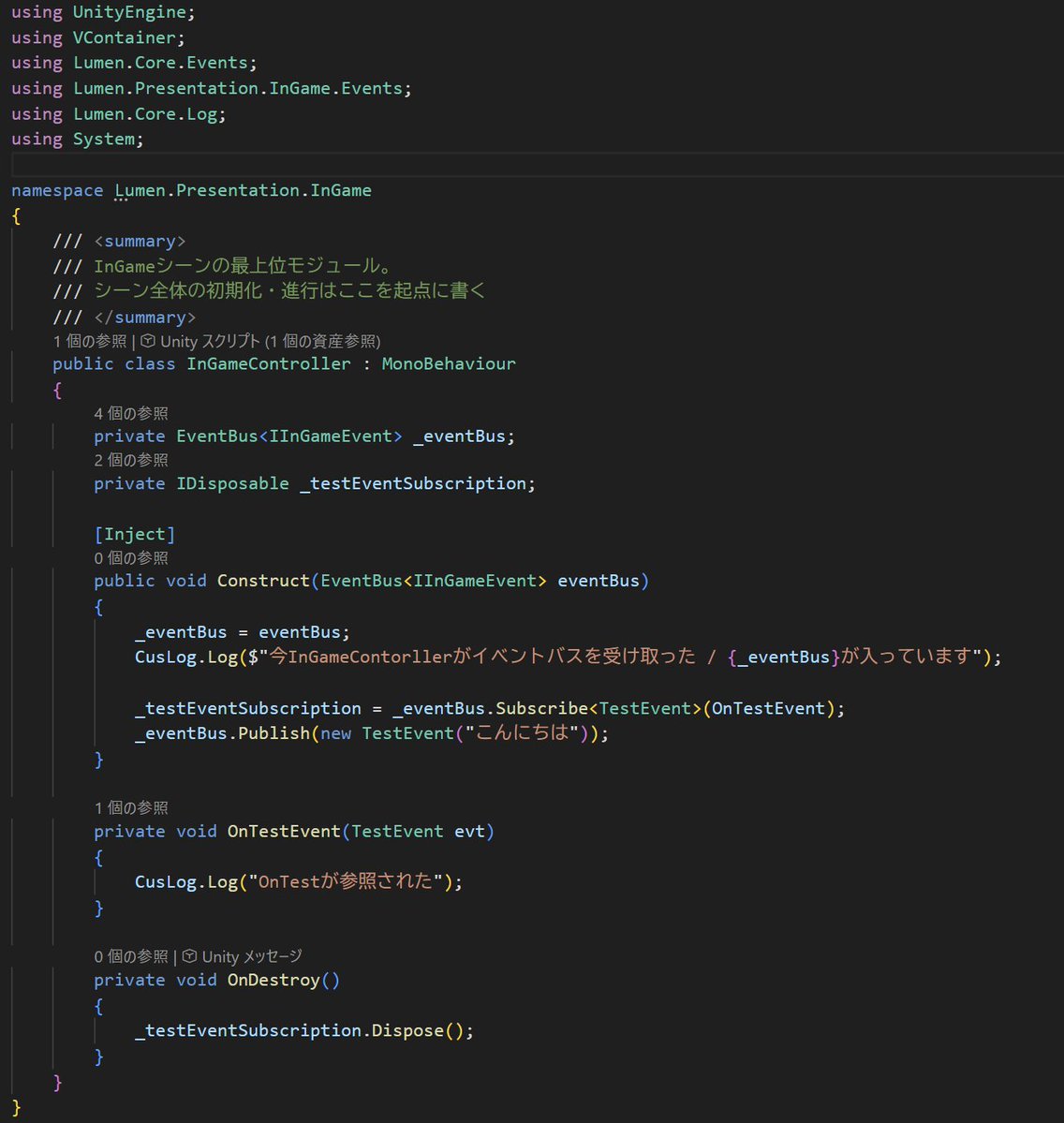Click the blank line below 'using System;'

(537, 165)
